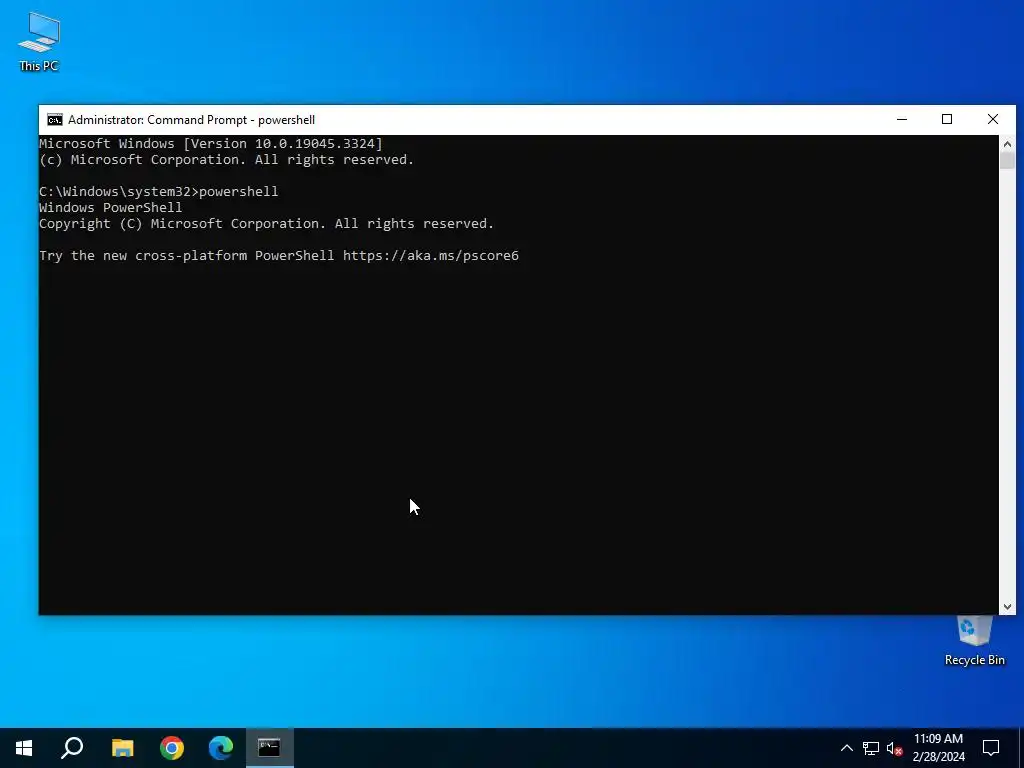Viewport: 1024px width, 768px height.
Task: Click 'Administrator: Command Prompt - powershell' title text
Action: tap(191, 120)
